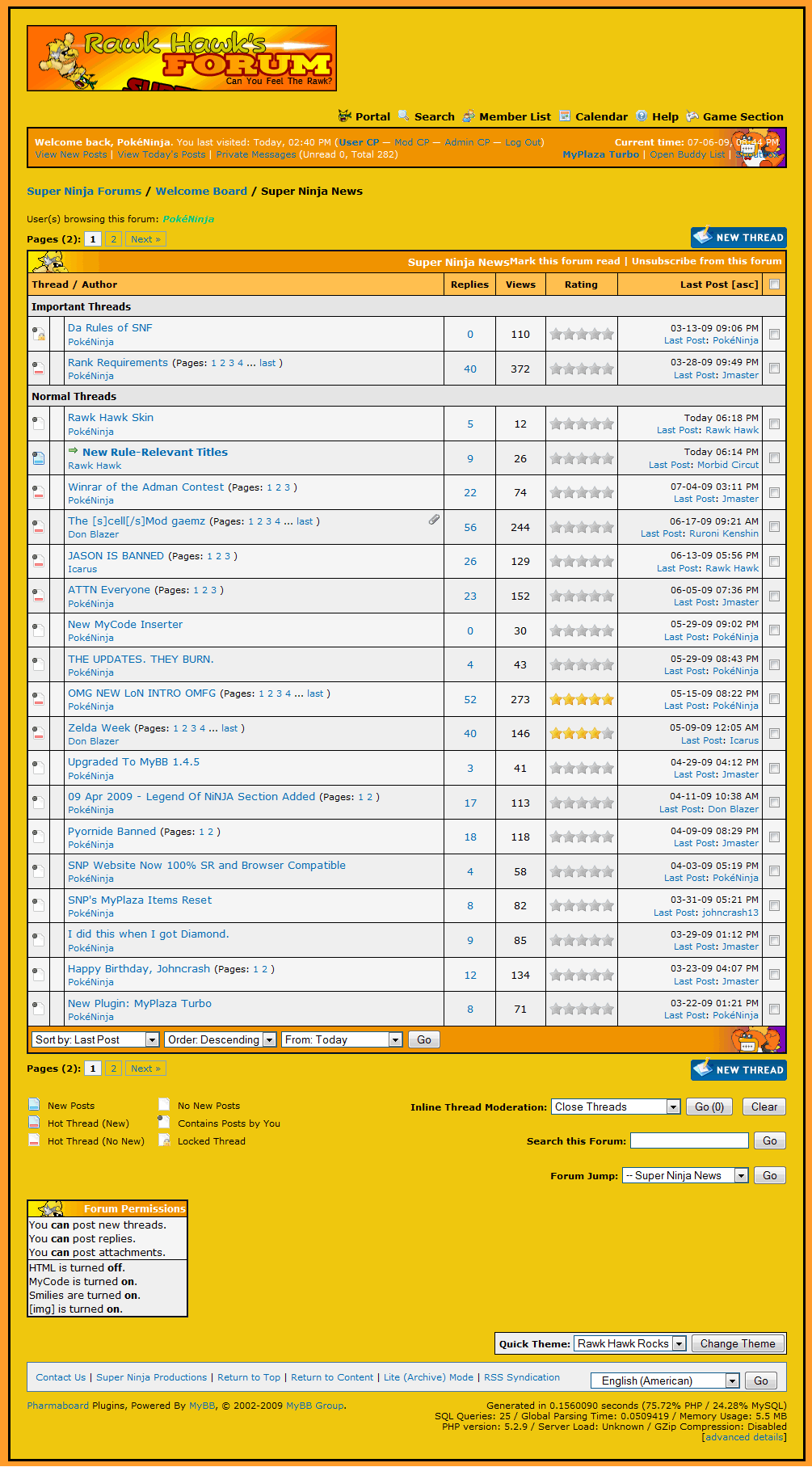
Task: Tick the Zelda Week thread checkbox
Action: (775, 734)
